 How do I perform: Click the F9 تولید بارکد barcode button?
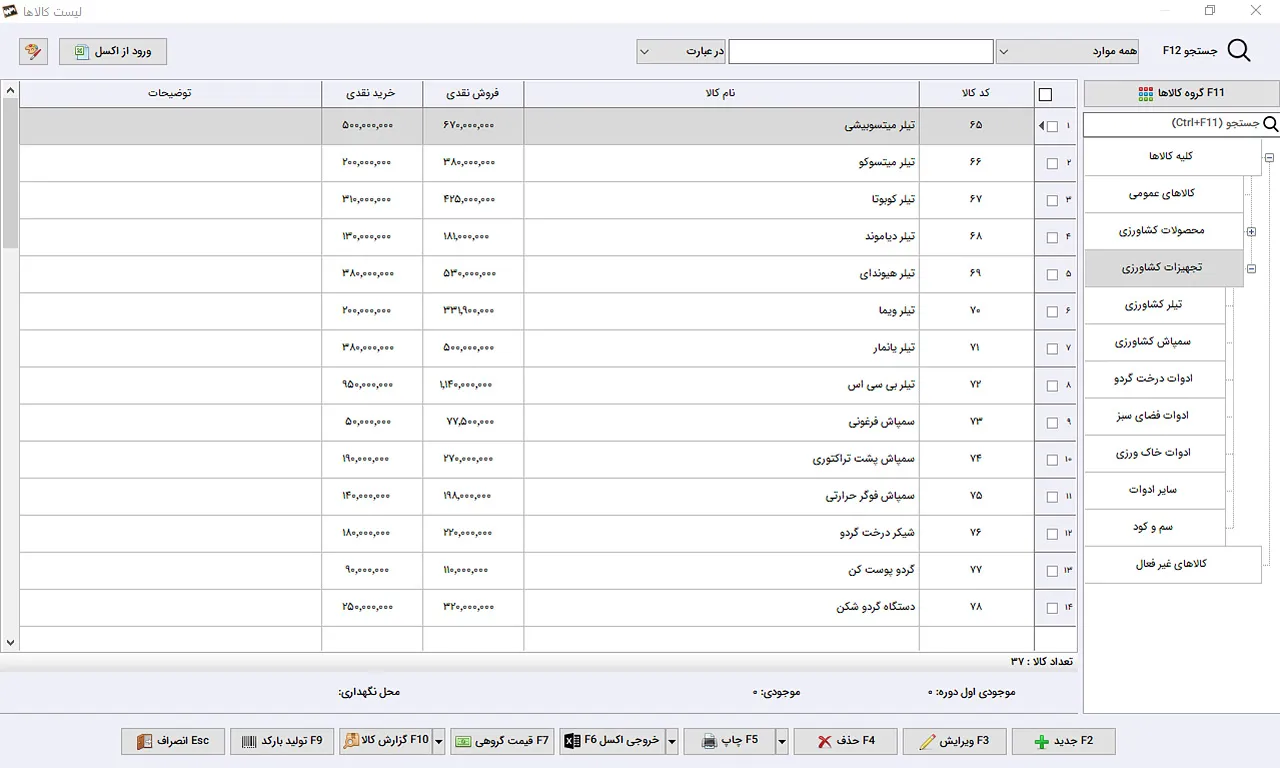pyautogui.click(x=282, y=741)
